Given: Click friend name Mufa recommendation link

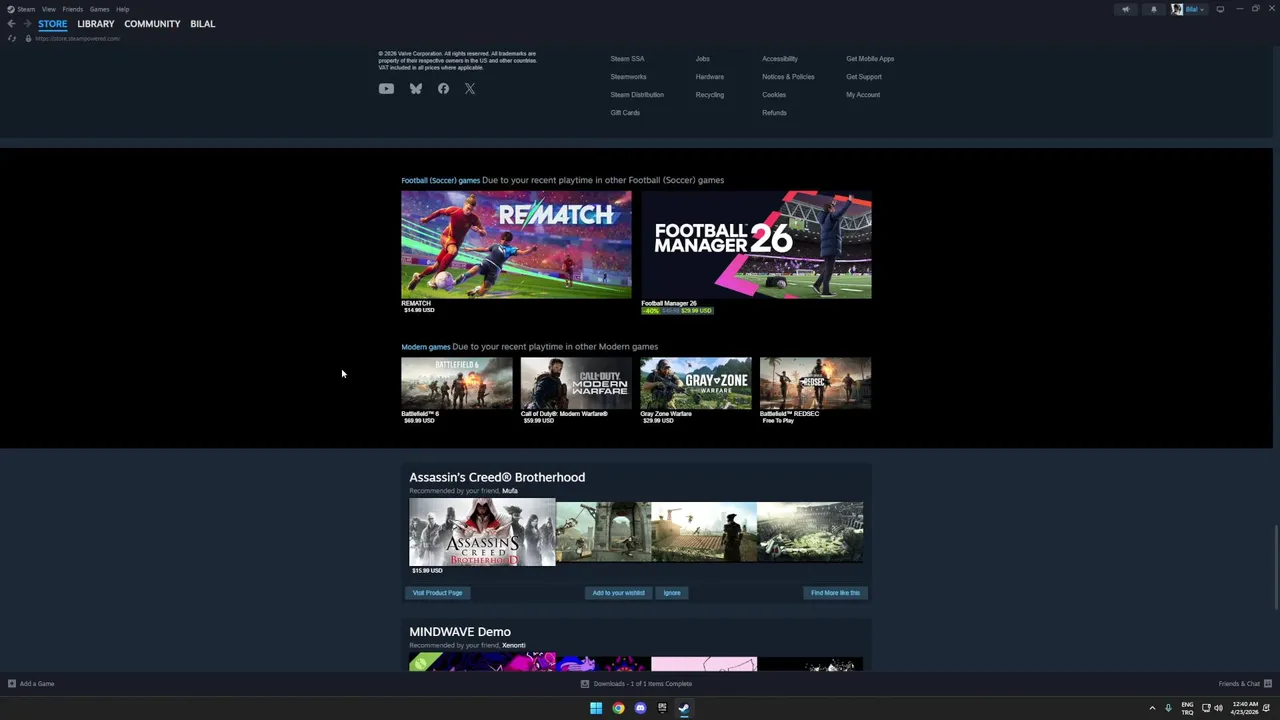Looking at the screenshot, I should point(510,491).
